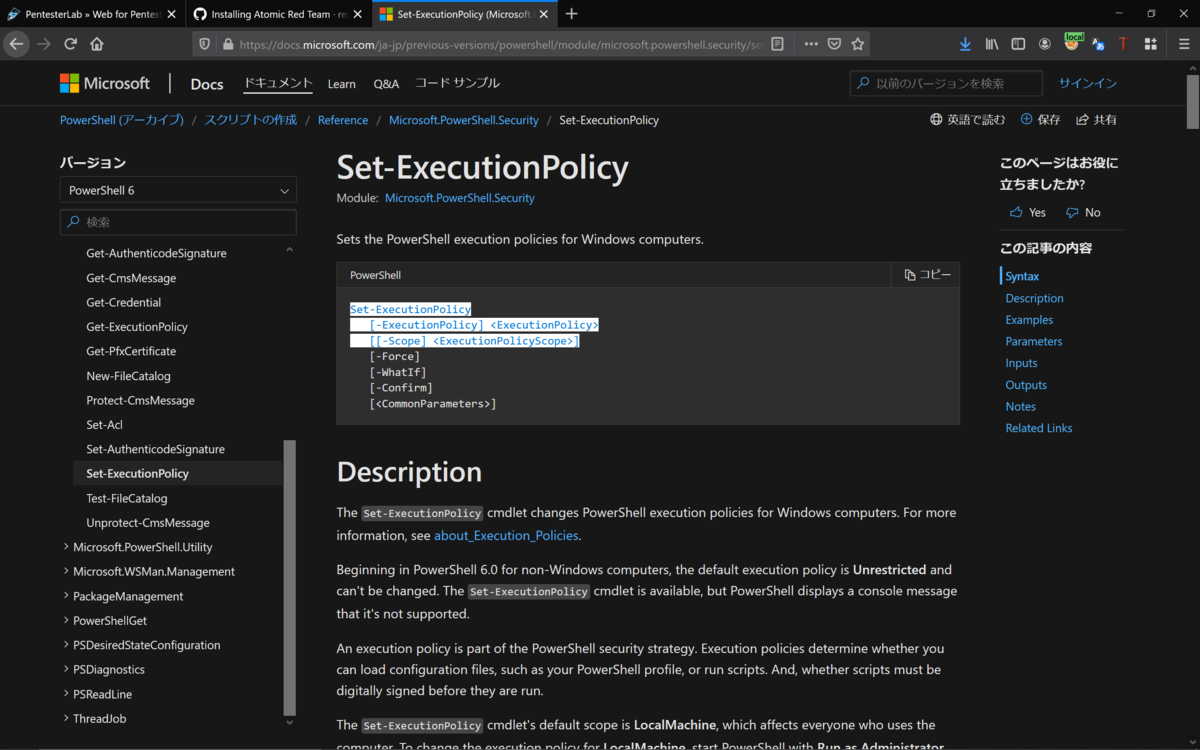Viewport: 1200px width, 750px height.
Task: Open Microsoft.PowerShell.Security module link under title
Action: coord(460,198)
